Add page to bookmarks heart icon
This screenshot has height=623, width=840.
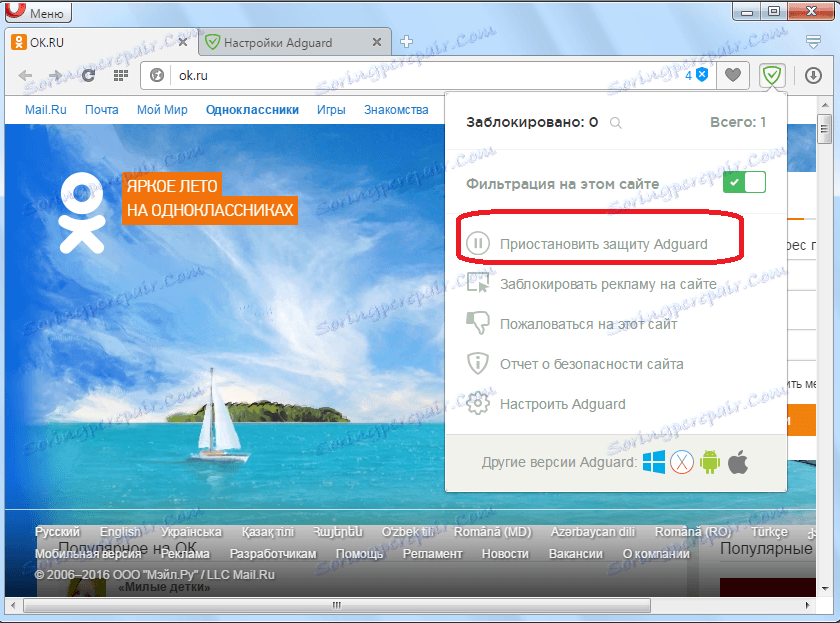733,75
